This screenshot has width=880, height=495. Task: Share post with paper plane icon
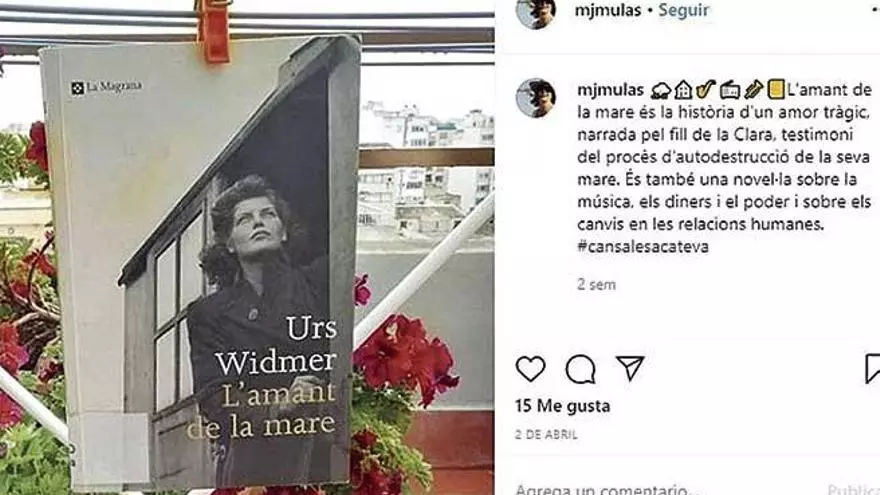tap(630, 368)
